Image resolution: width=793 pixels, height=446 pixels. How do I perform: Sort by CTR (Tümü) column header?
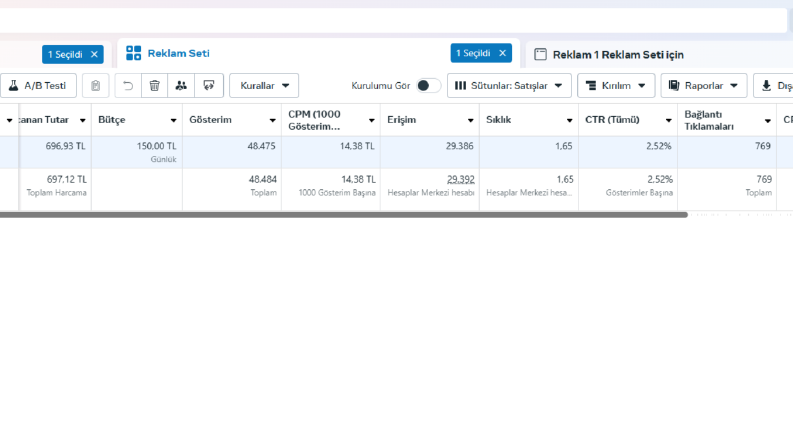tap(612, 120)
